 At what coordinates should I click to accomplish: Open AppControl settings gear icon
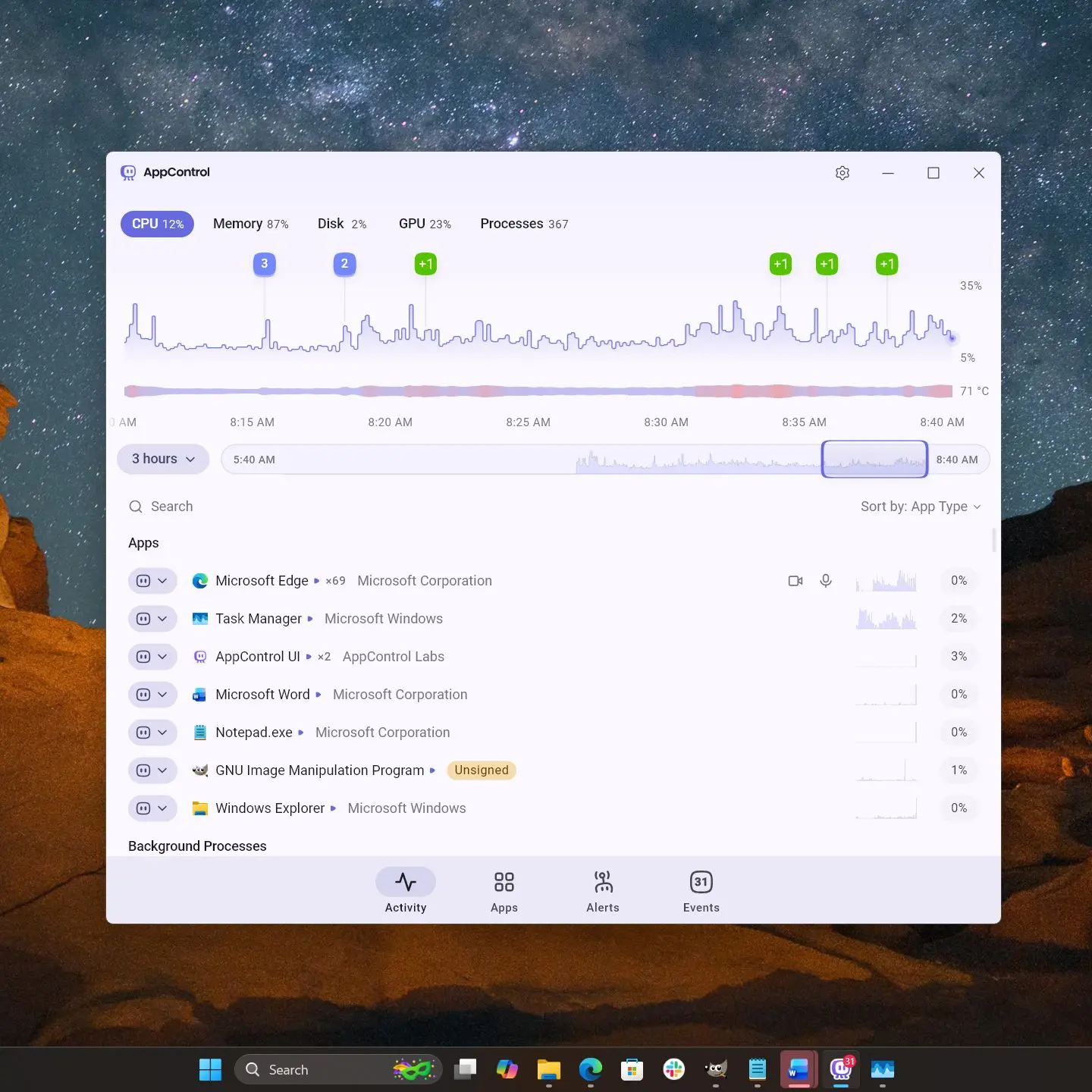[x=842, y=173]
